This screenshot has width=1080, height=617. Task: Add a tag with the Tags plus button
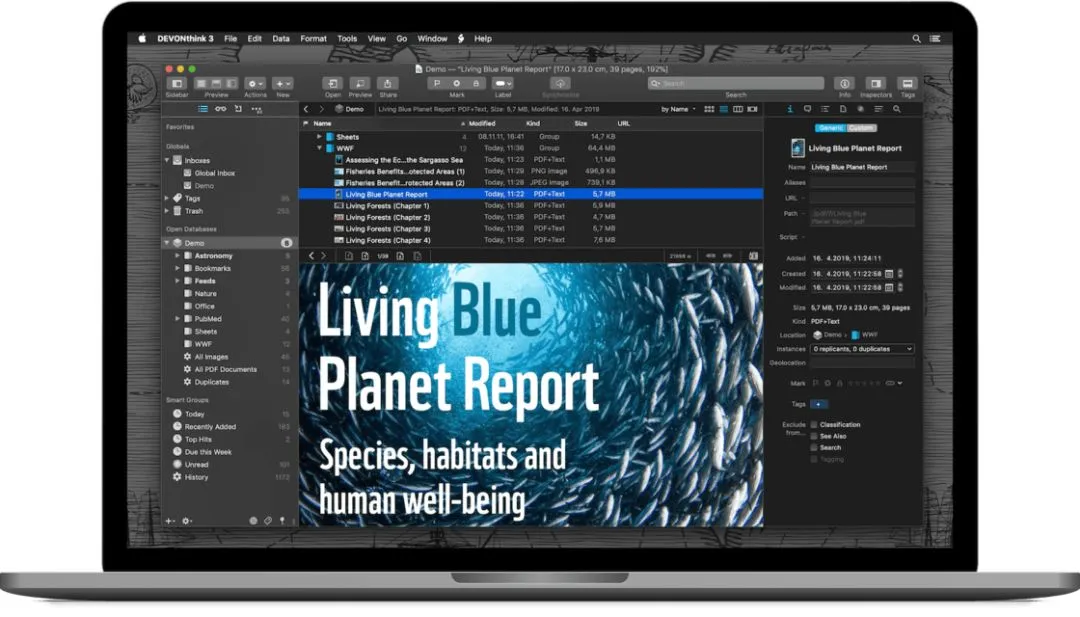click(x=819, y=404)
